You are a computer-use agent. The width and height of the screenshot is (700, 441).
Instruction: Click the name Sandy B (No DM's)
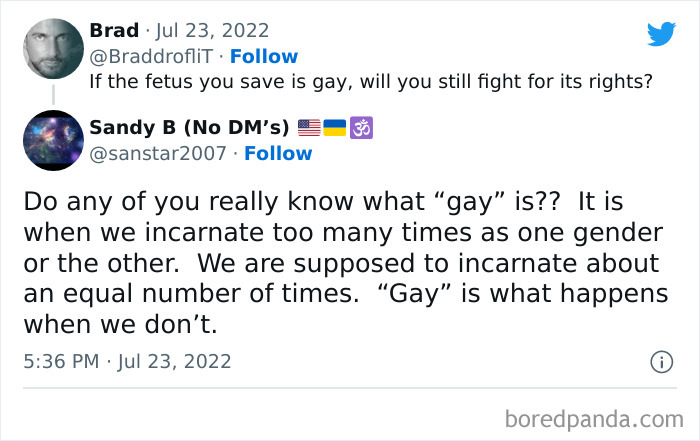coord(189,127)
